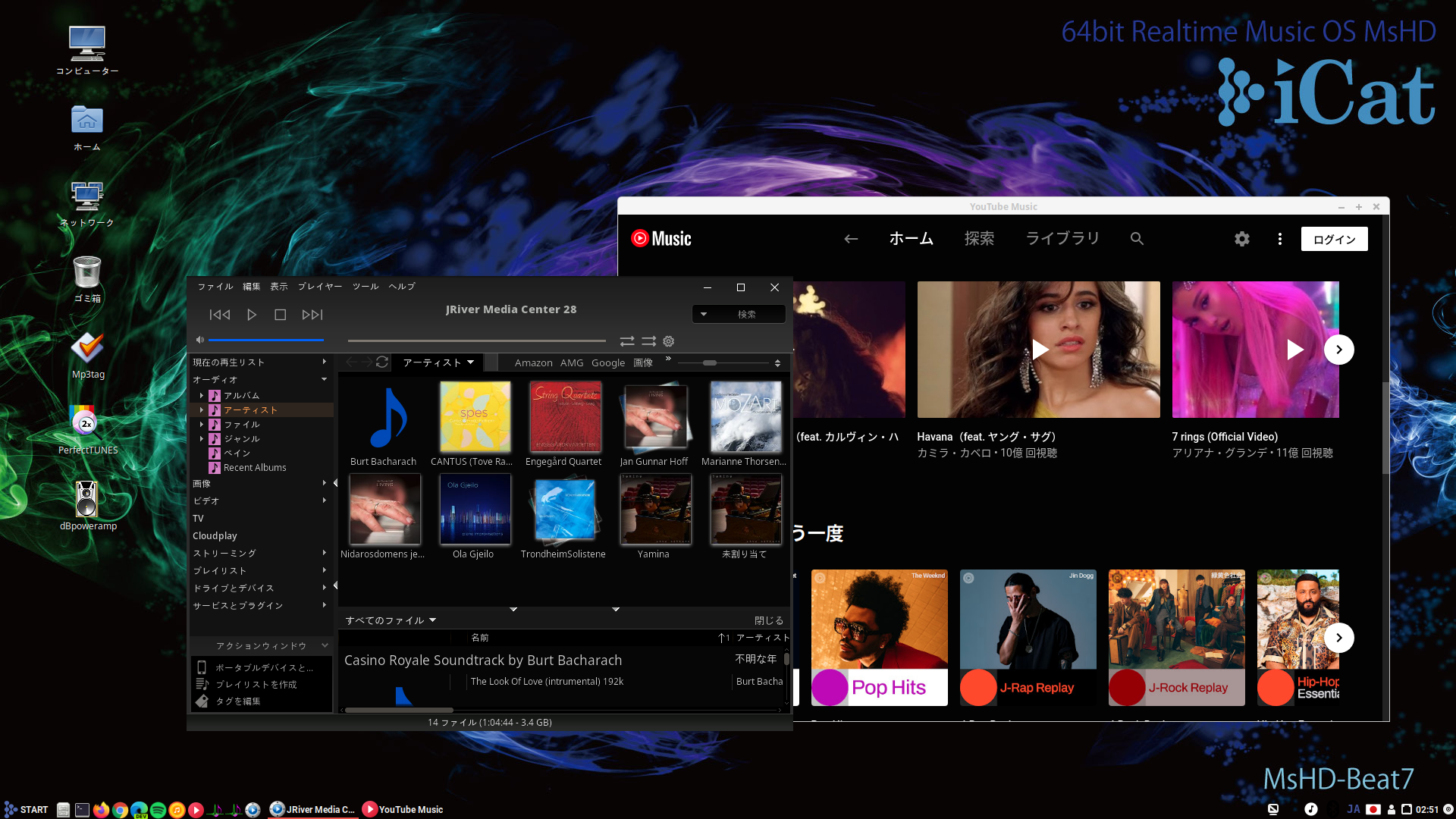Click the Amazon lookup link
This screenshot has height=819, width=1456.
(x=533, y=363)
